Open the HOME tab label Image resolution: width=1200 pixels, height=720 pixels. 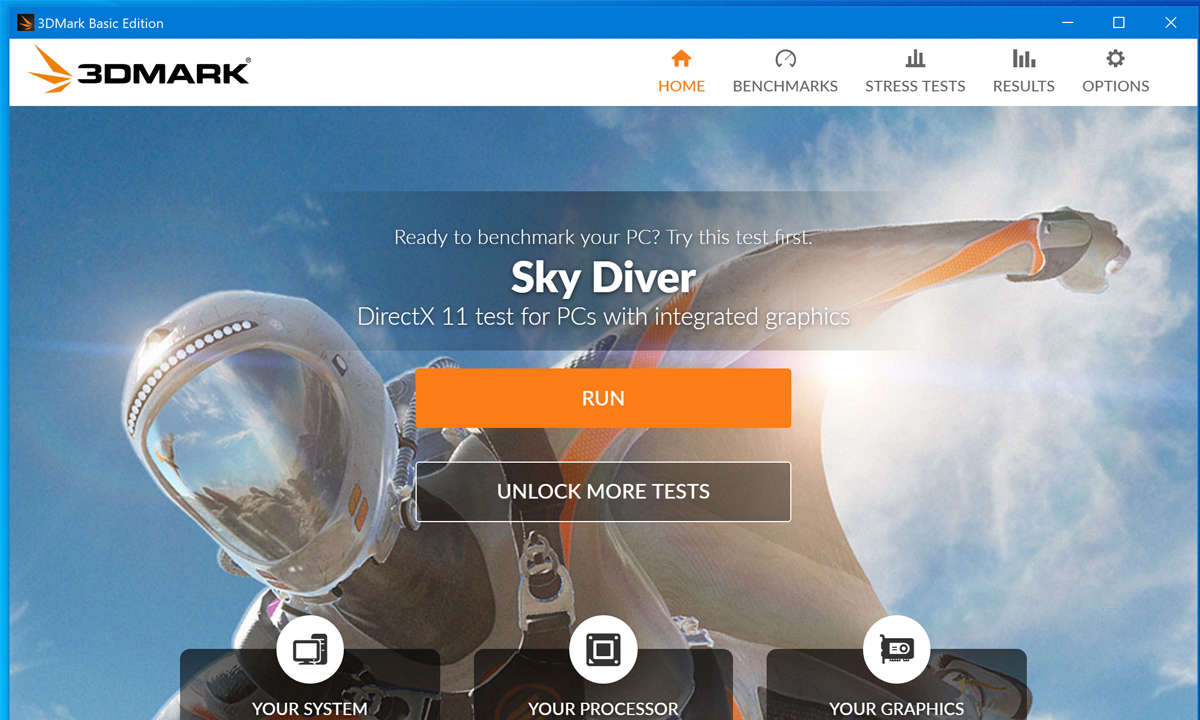pyautogui.click(x=681, y=86)
